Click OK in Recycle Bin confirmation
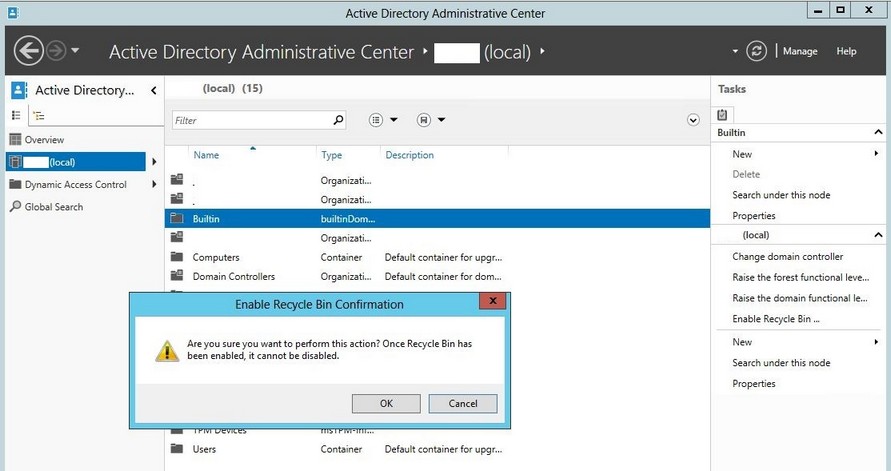 [386, 403]
